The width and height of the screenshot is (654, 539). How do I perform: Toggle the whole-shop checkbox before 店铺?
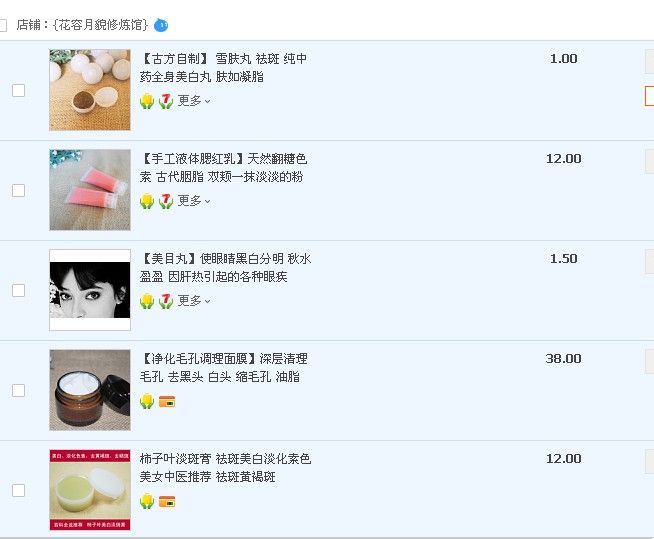click(x=2, y=25)
